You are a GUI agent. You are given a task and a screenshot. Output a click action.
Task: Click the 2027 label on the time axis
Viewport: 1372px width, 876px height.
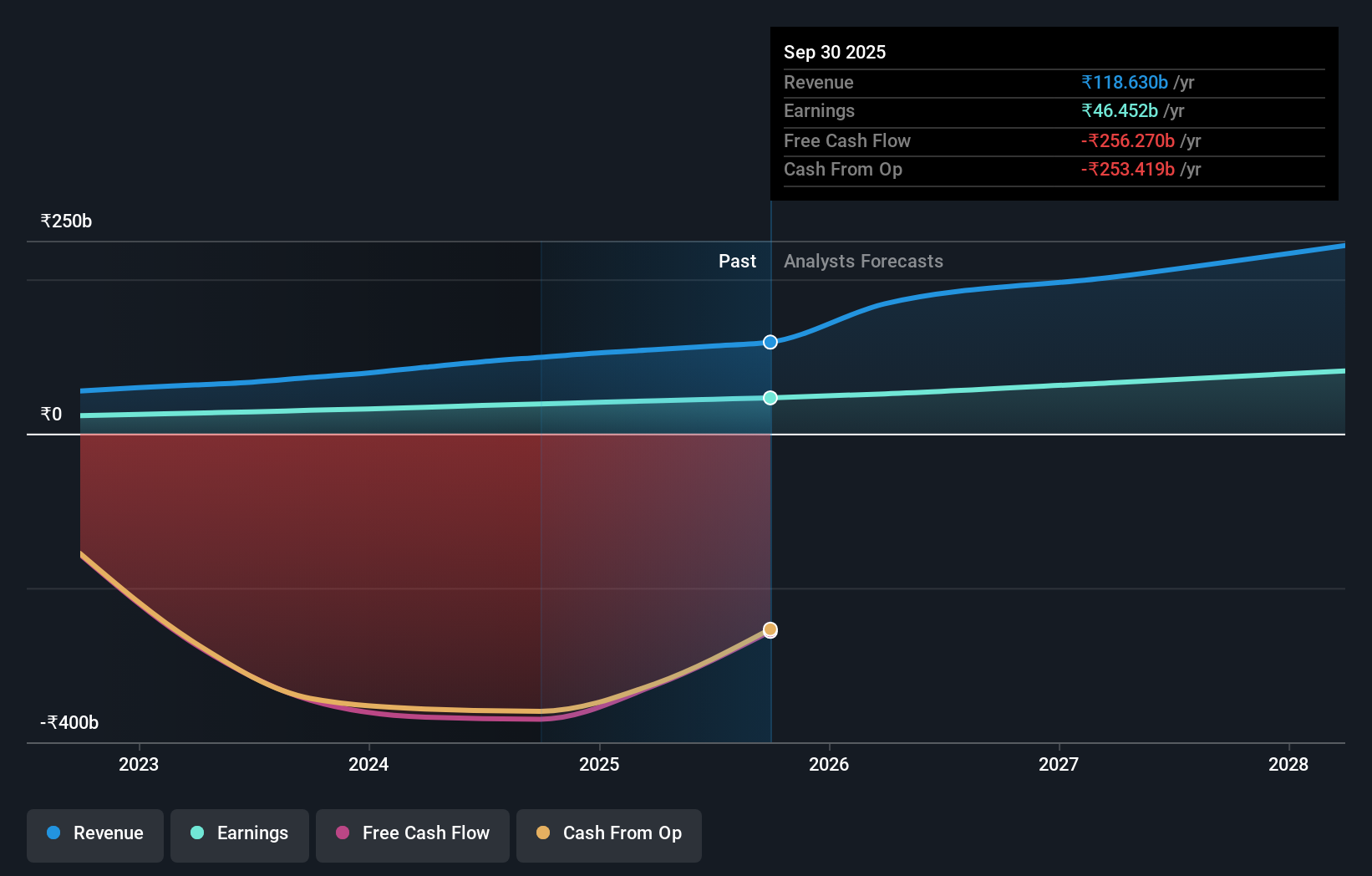(1058, 764)
